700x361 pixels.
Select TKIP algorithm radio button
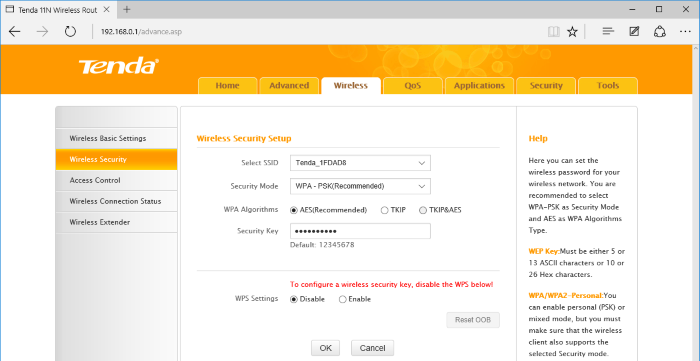[384, 210]
